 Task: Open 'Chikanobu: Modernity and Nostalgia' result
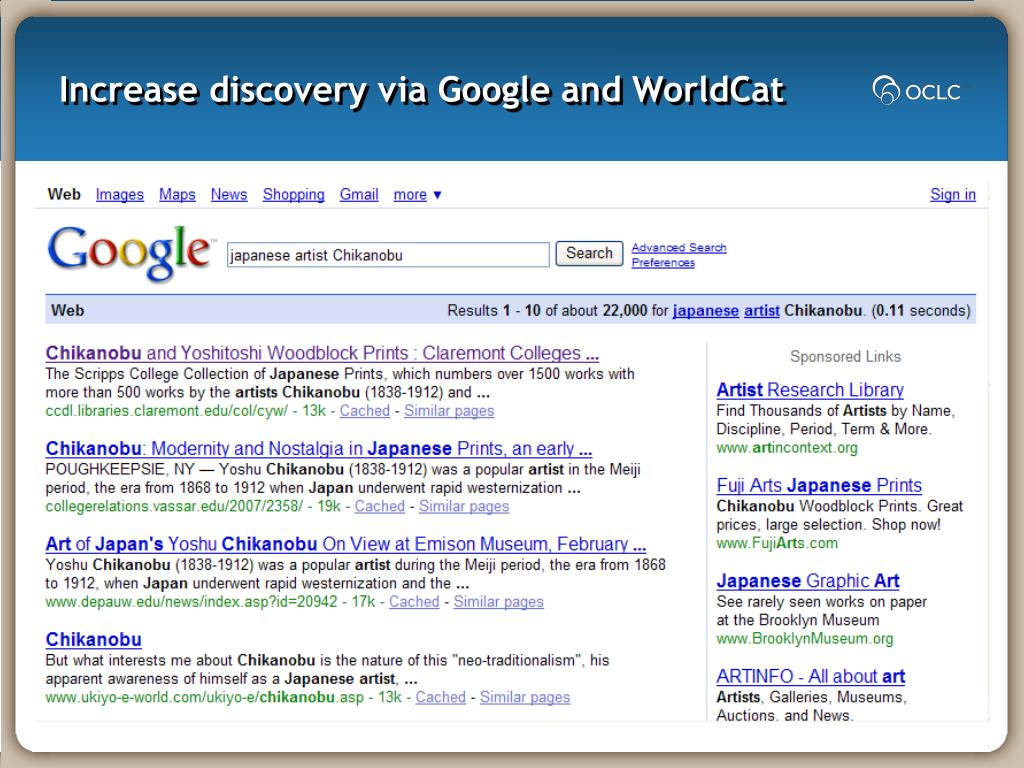pos(319,449)
